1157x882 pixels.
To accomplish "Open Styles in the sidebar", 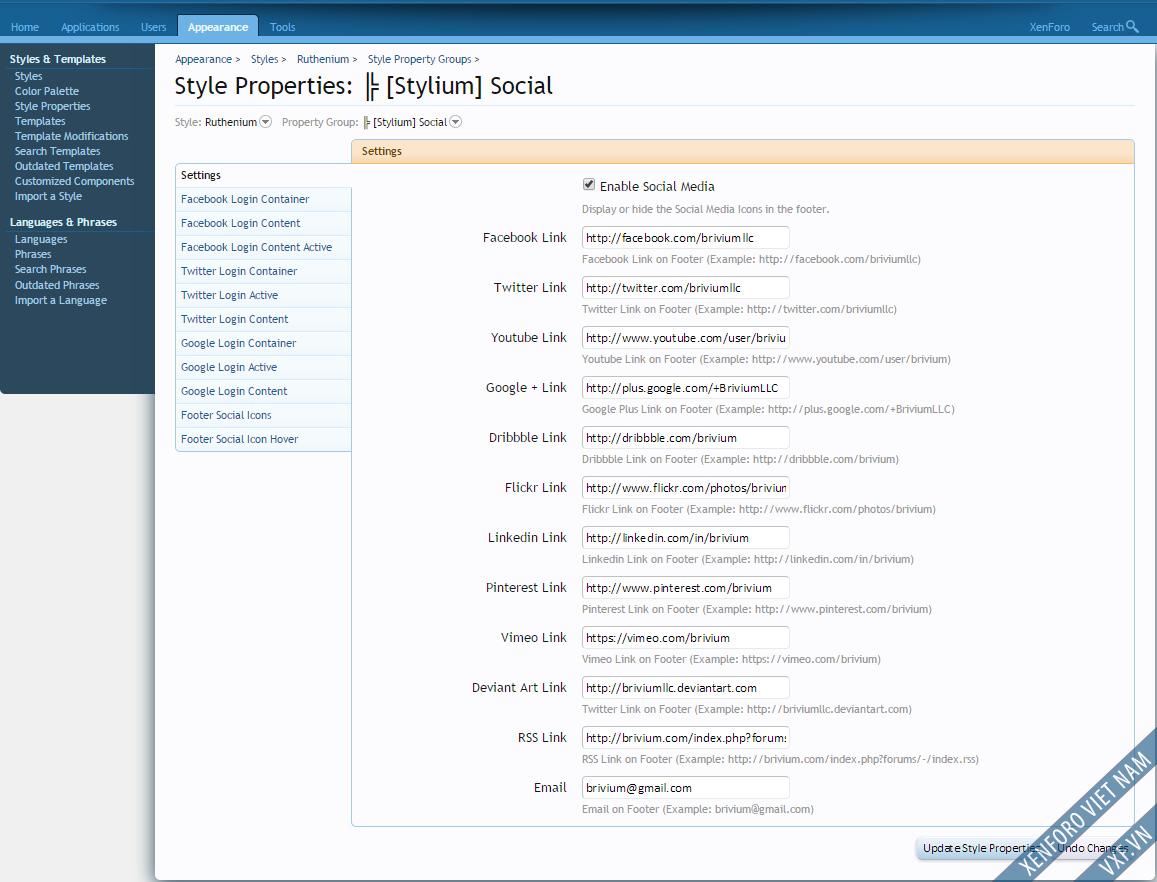I will [29, 76].
